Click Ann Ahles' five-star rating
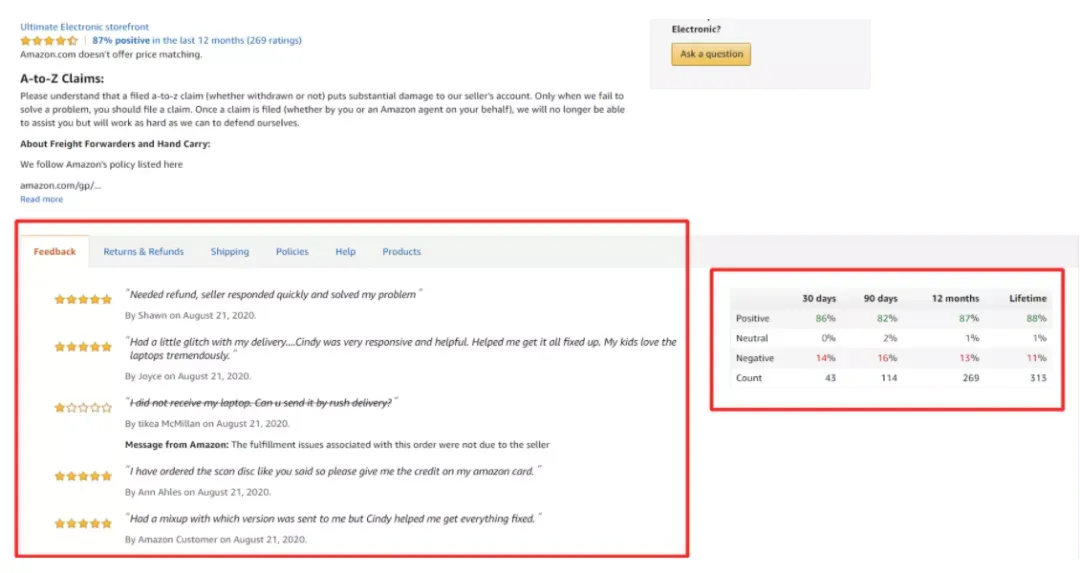 click(83, 476)
